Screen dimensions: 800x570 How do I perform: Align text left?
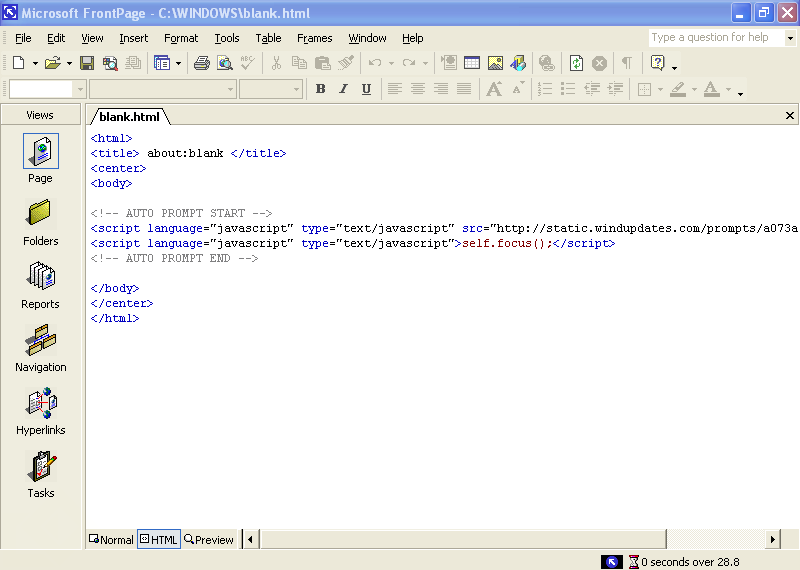coord(394,89)
